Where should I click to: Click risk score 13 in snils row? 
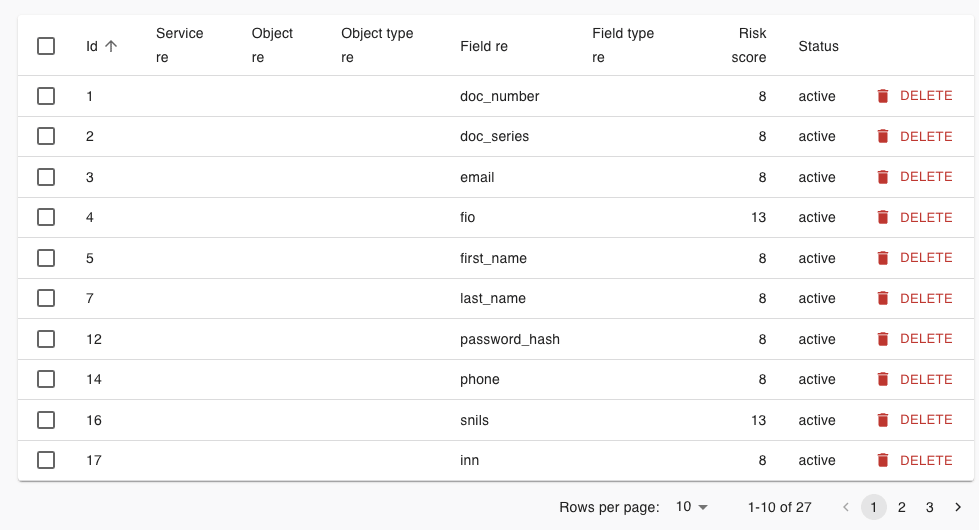pos(759,420)
